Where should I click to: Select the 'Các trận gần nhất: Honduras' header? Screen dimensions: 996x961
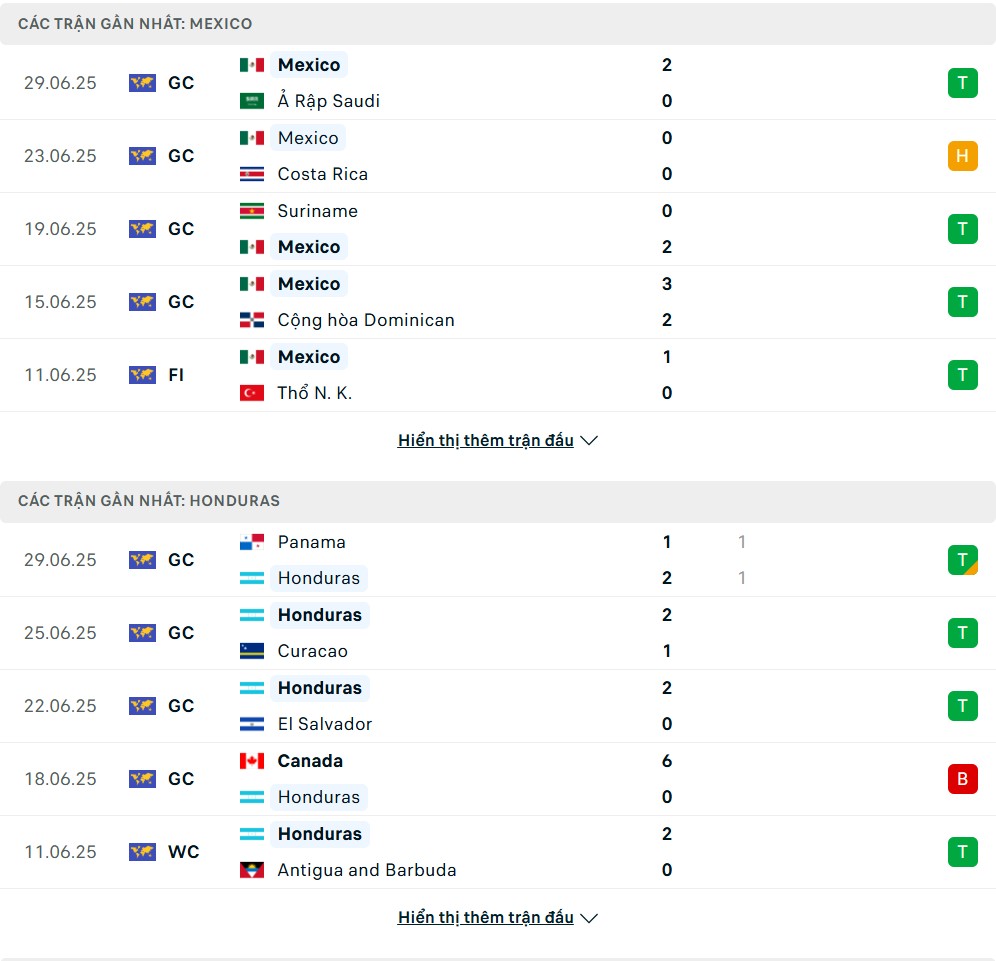498,501
